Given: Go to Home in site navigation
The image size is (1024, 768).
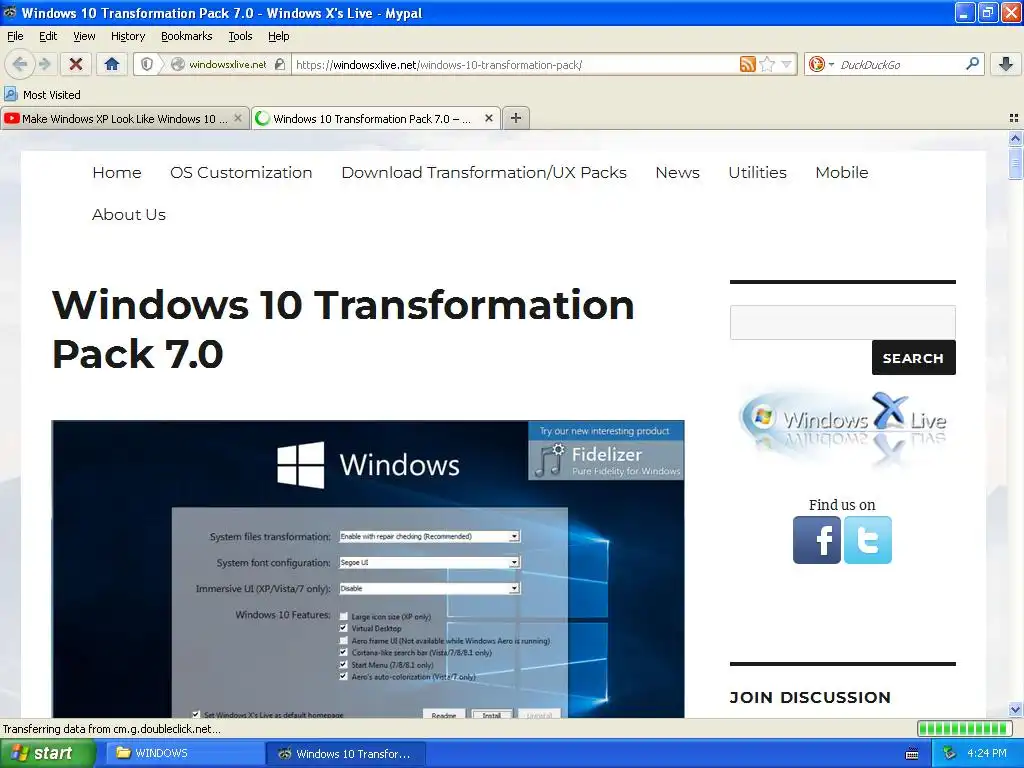Looking at the screenshot, I should tap(117, 172).
